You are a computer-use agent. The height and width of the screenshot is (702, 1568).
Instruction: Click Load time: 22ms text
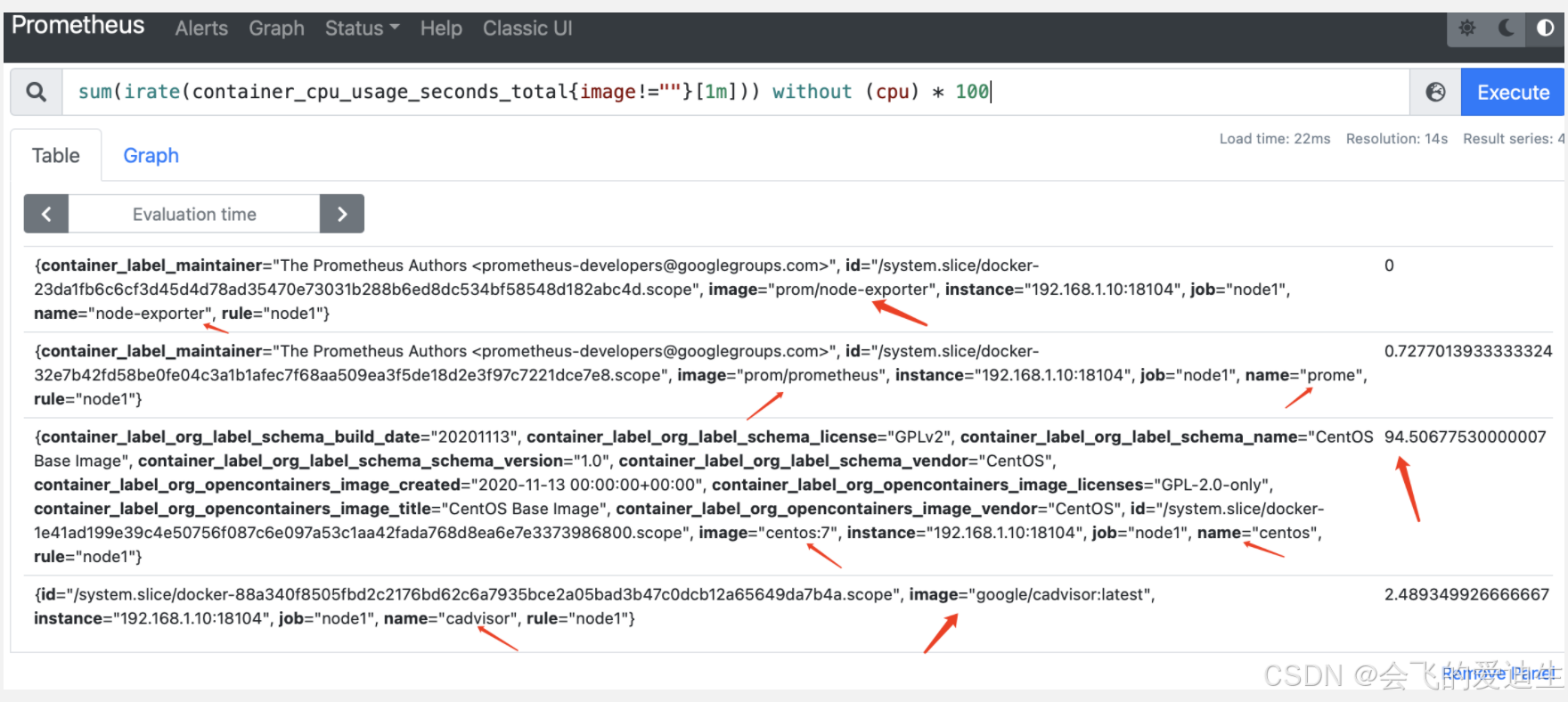click(1275, 139)
